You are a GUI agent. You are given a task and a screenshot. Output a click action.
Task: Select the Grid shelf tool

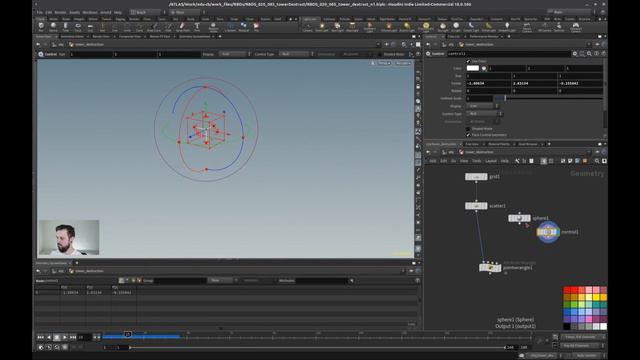[x=90, y=27]
